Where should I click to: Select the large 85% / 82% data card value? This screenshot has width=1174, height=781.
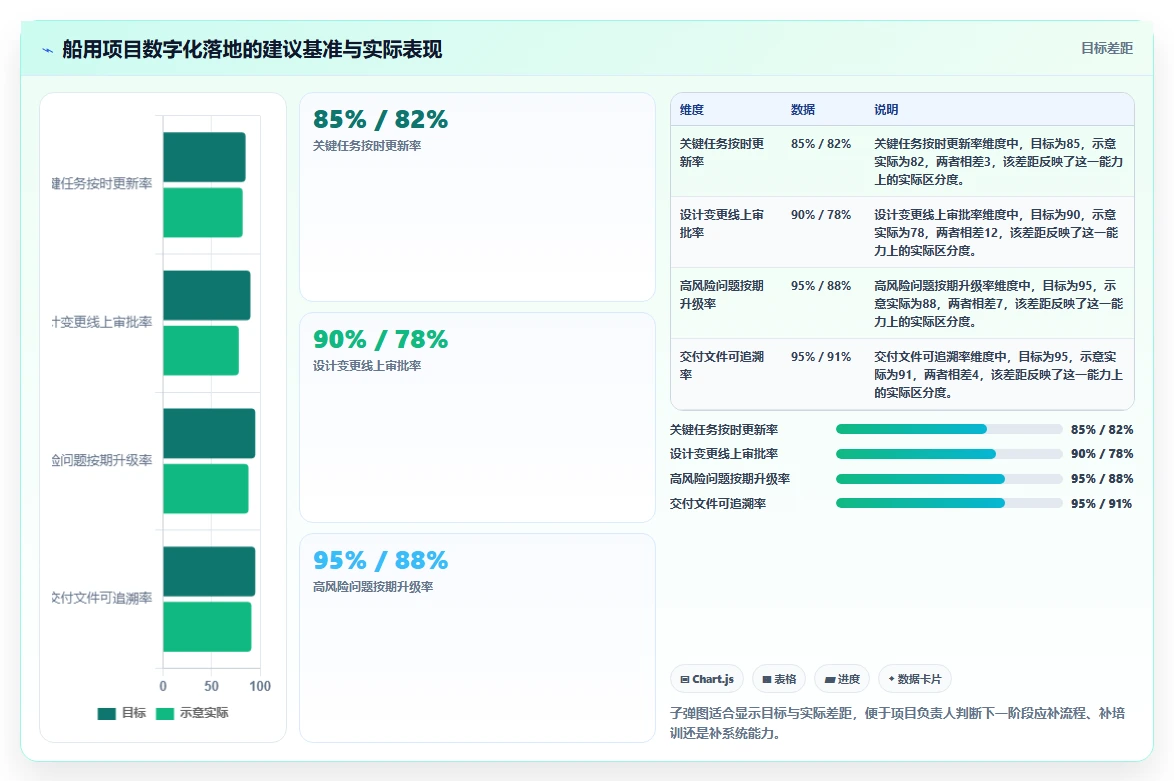380,119
